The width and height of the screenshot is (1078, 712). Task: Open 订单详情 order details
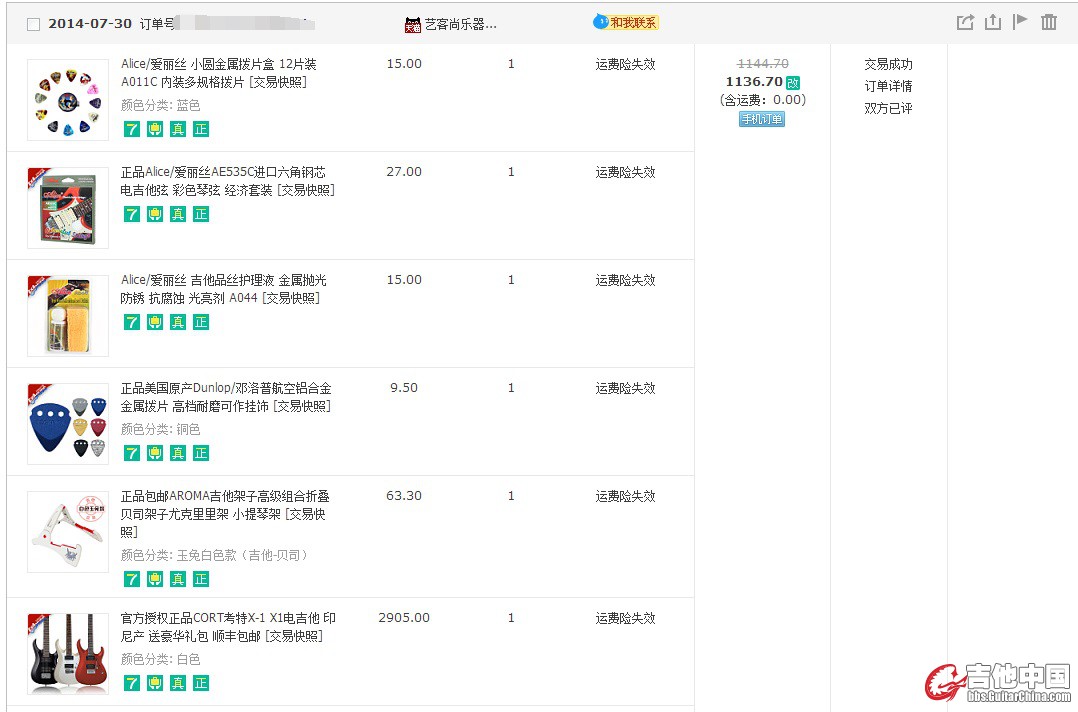(888, 86)
